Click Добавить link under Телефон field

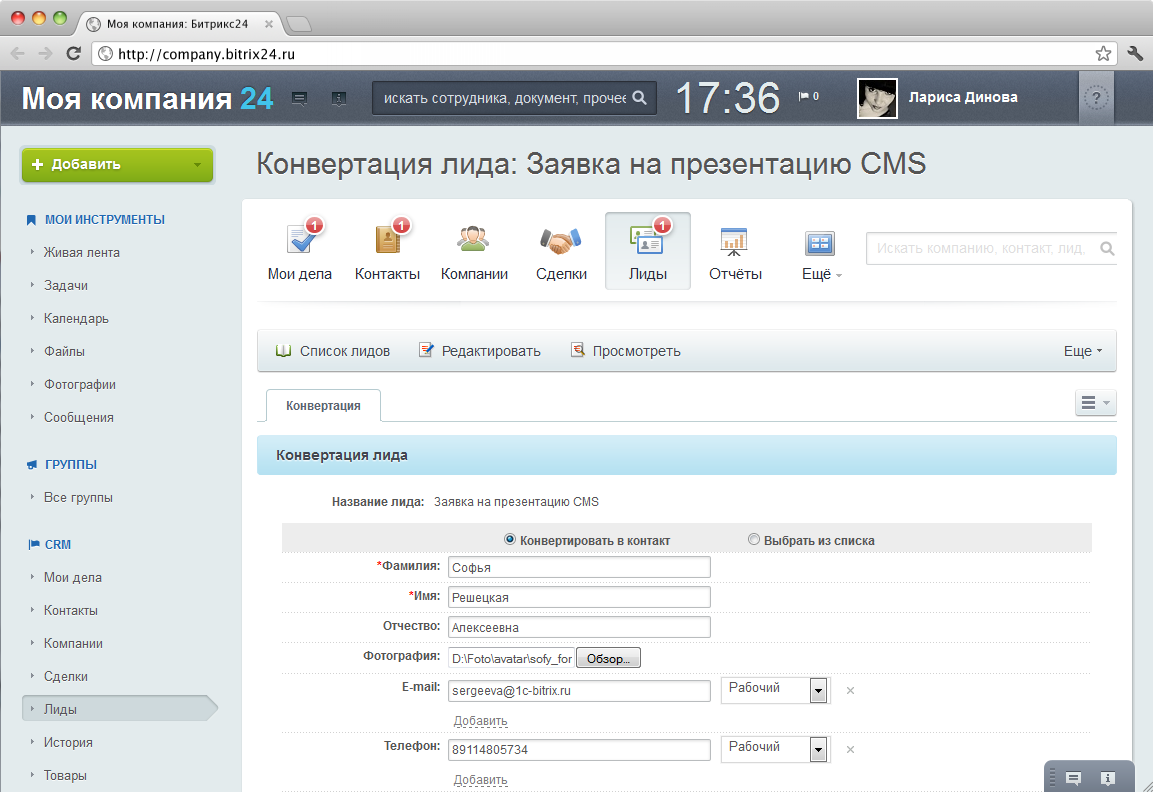480,779
